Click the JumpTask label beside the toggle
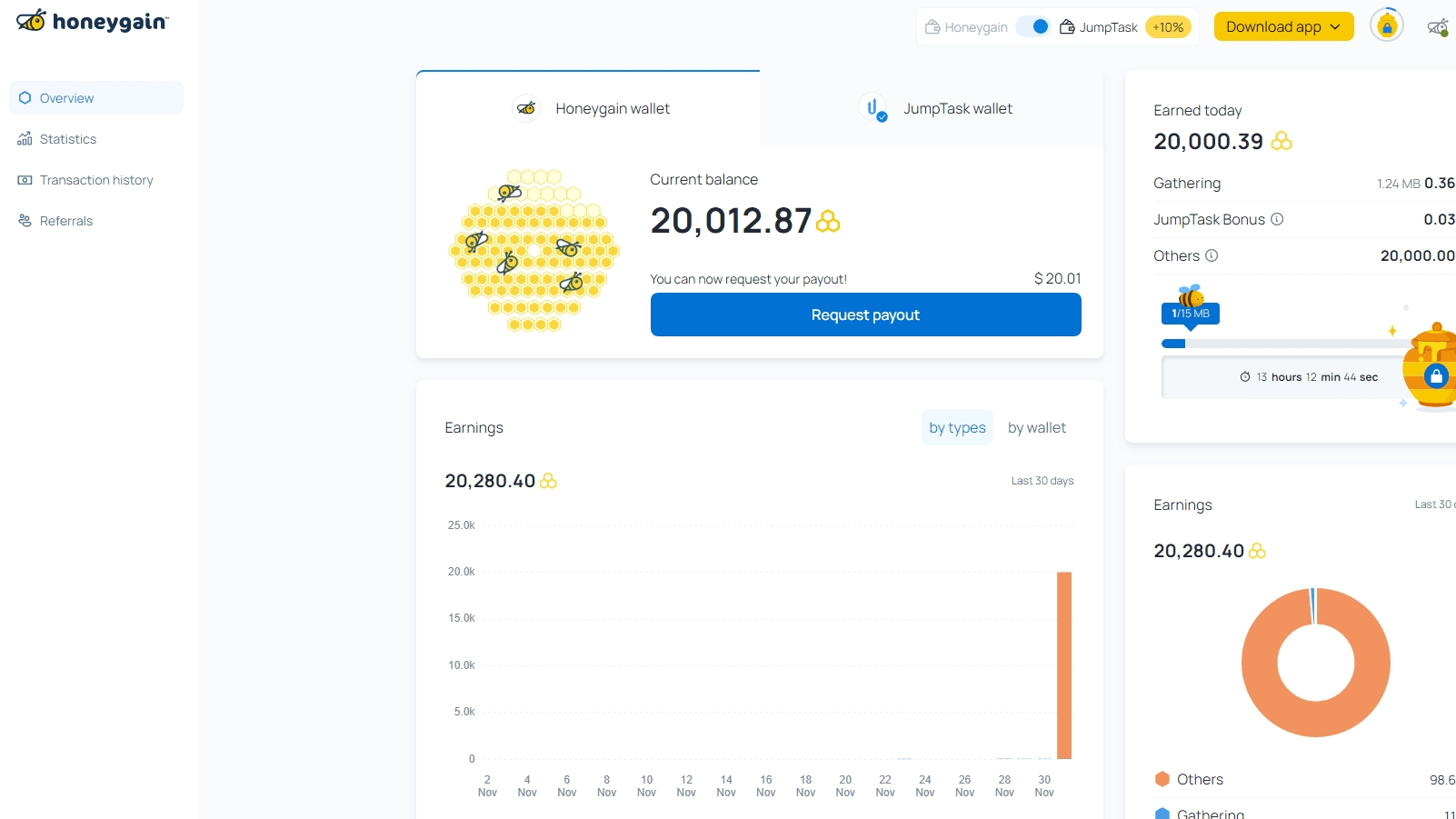Screen dimensions: 1456x819 [1109, 27]
